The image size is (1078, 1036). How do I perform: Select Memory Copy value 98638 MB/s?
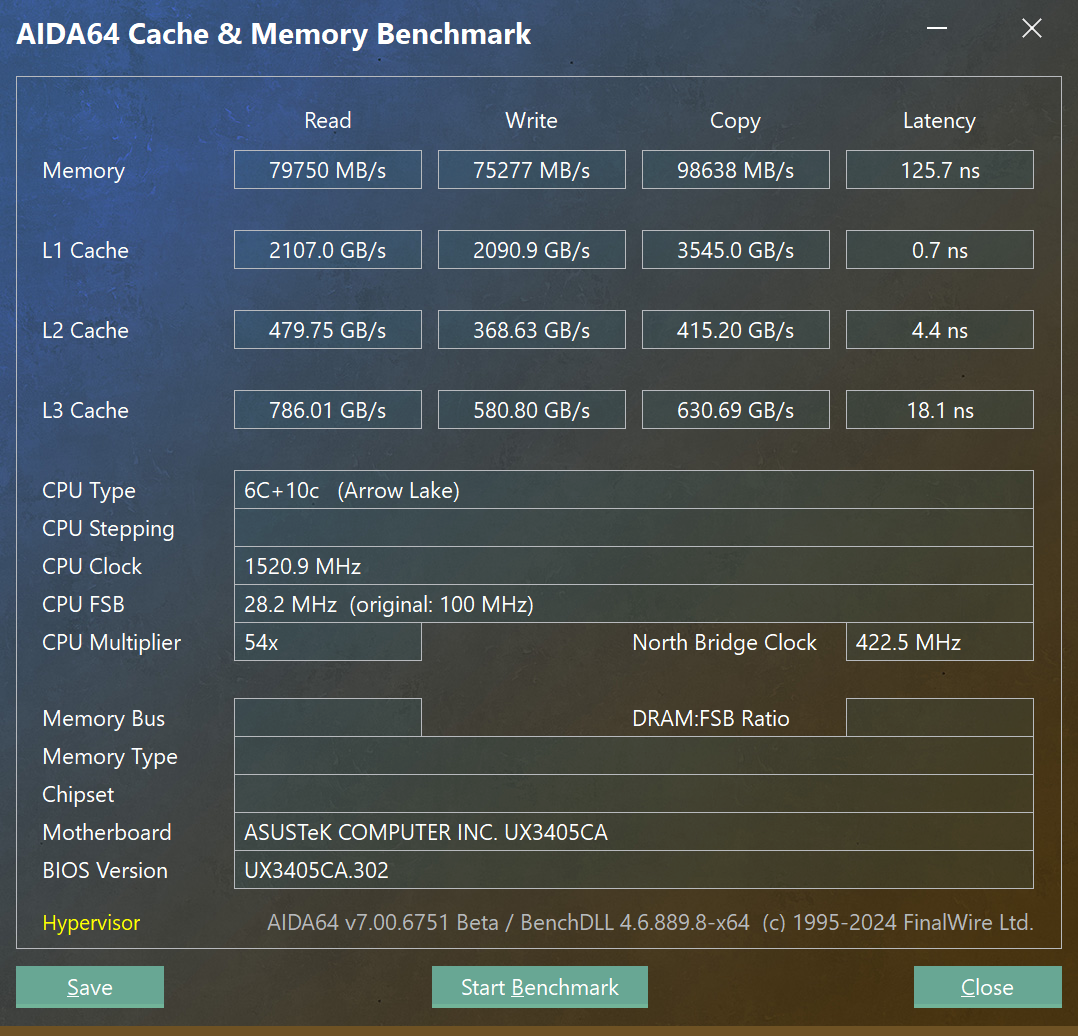click(736, 170)
